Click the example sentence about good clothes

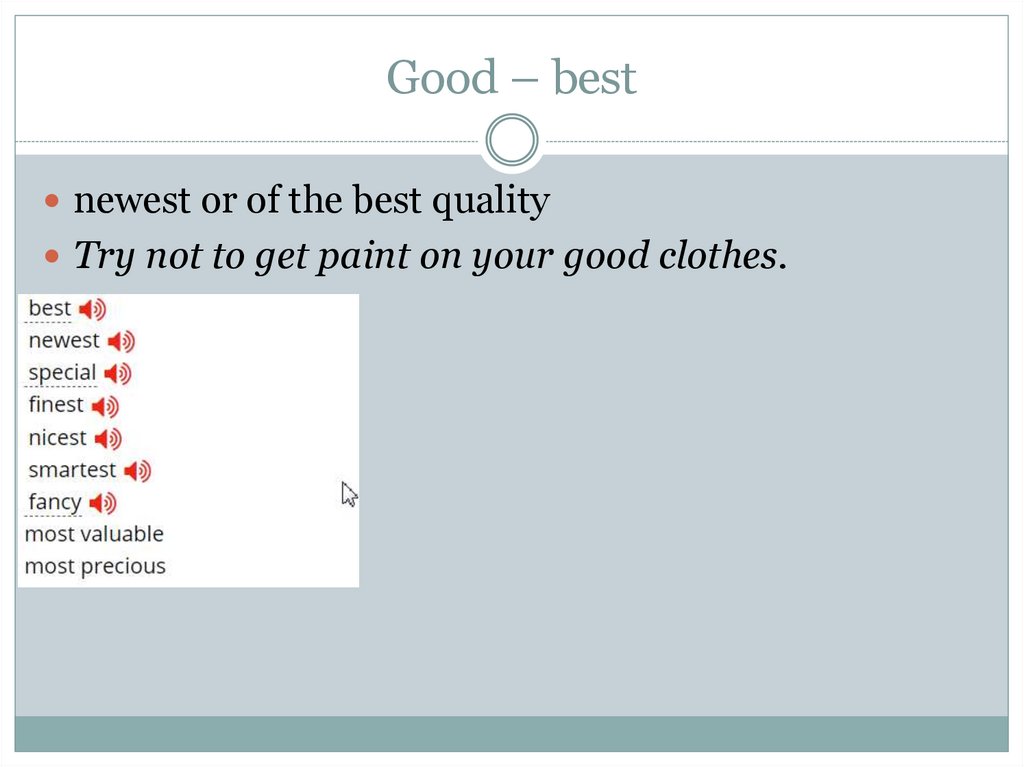click(431, 257)
